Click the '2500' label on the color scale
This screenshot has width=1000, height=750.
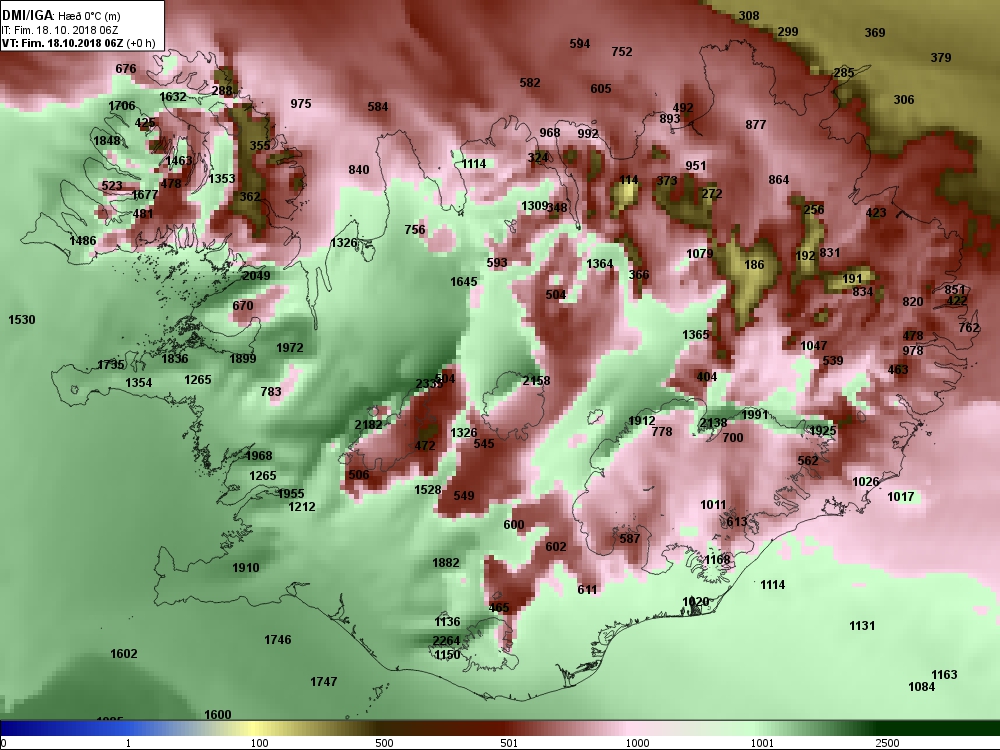[886, 743]
